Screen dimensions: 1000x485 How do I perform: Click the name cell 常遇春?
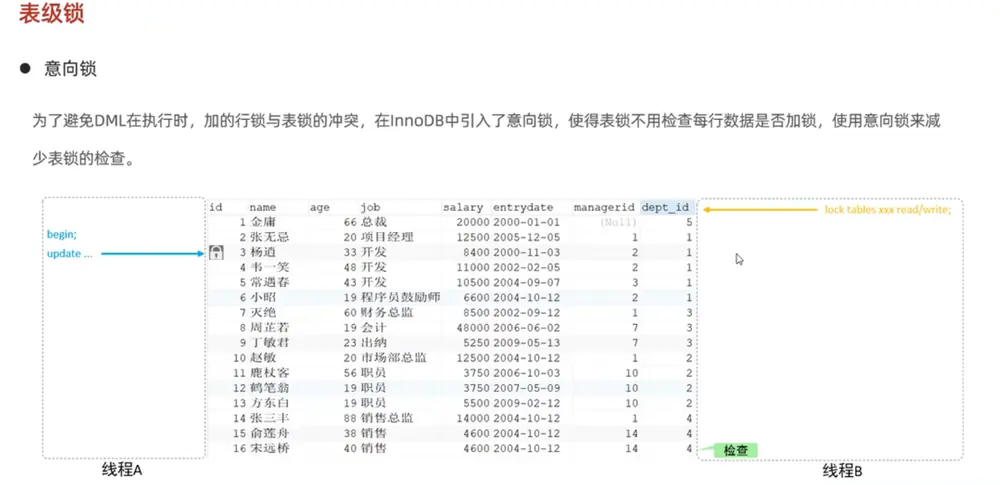tap(269, 283)
